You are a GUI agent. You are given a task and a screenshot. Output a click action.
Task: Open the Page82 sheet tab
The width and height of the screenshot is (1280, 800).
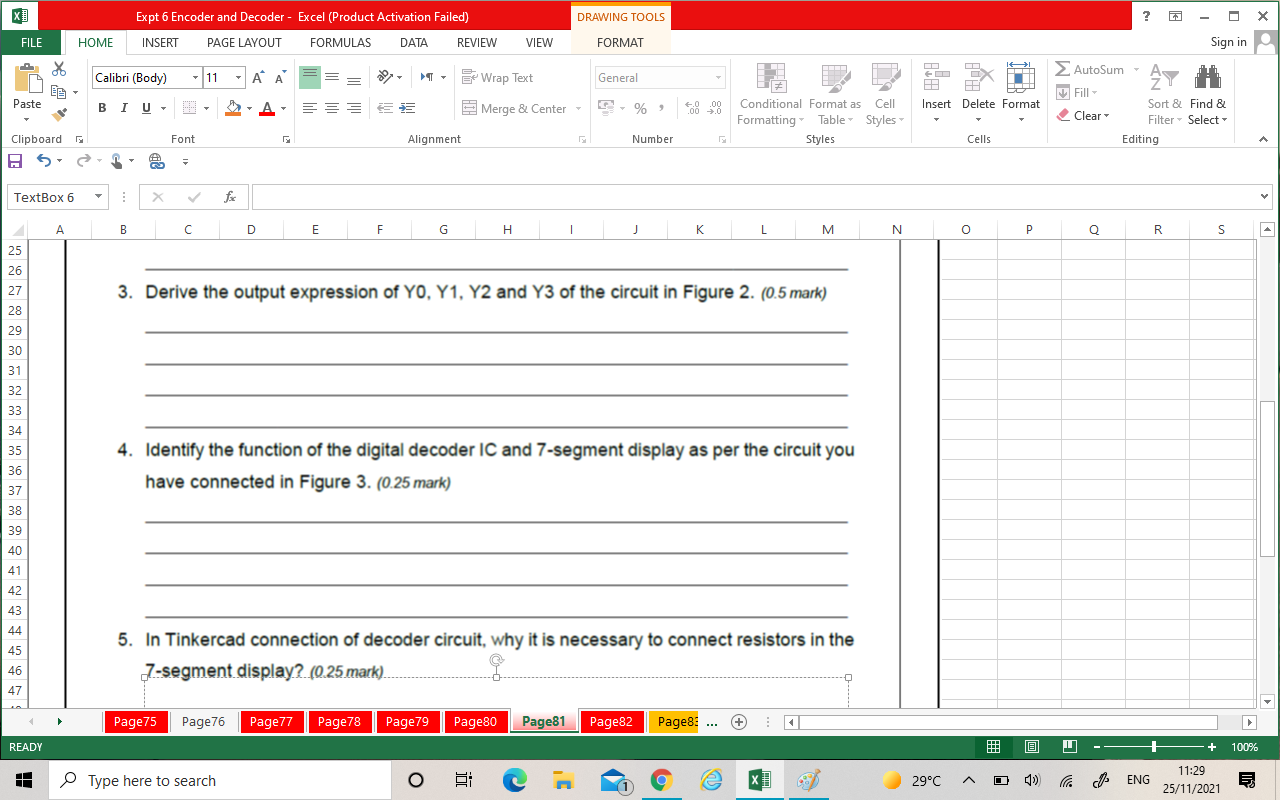(x=612, y=721)
